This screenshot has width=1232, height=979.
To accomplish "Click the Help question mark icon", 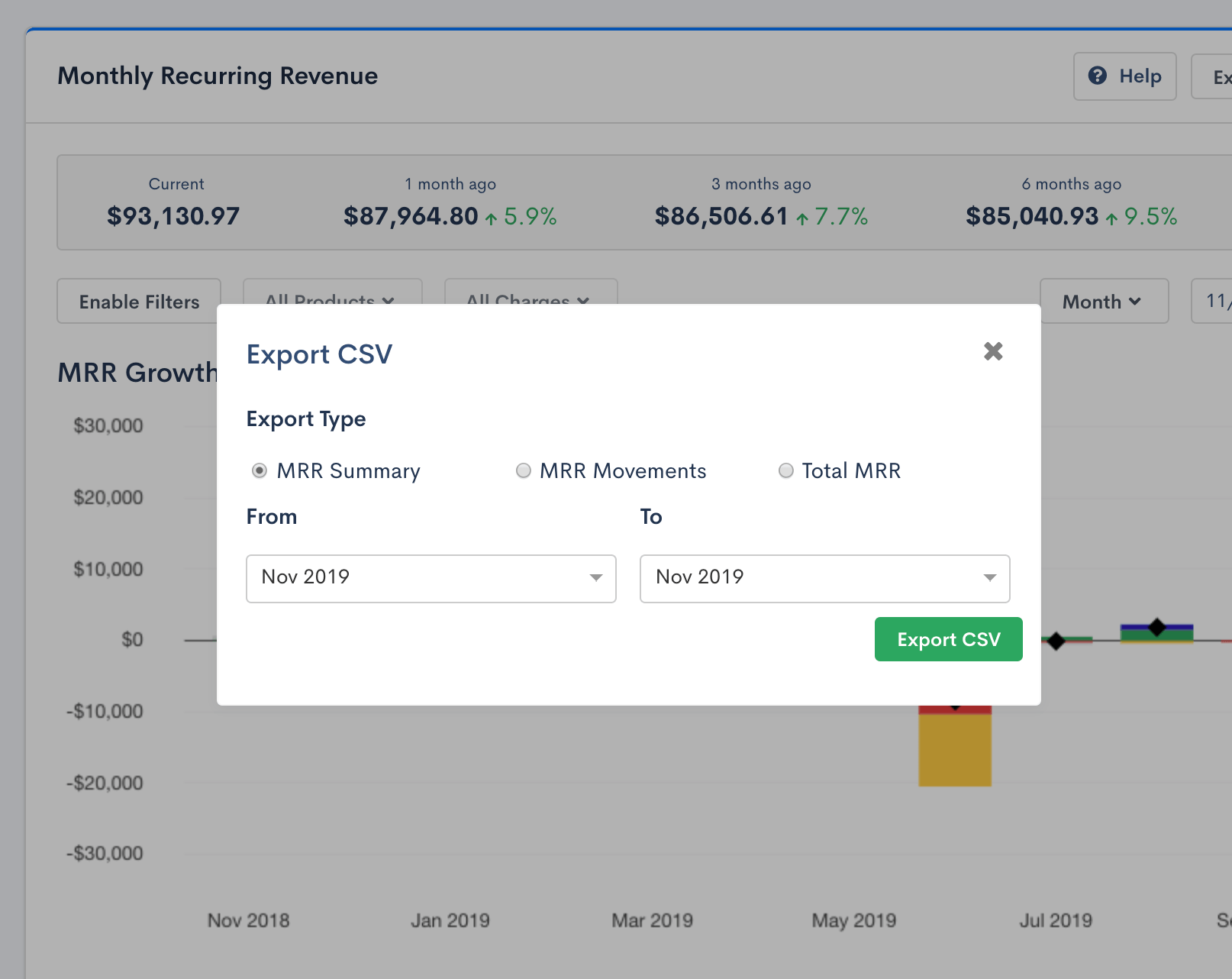I will (1098, 76).
